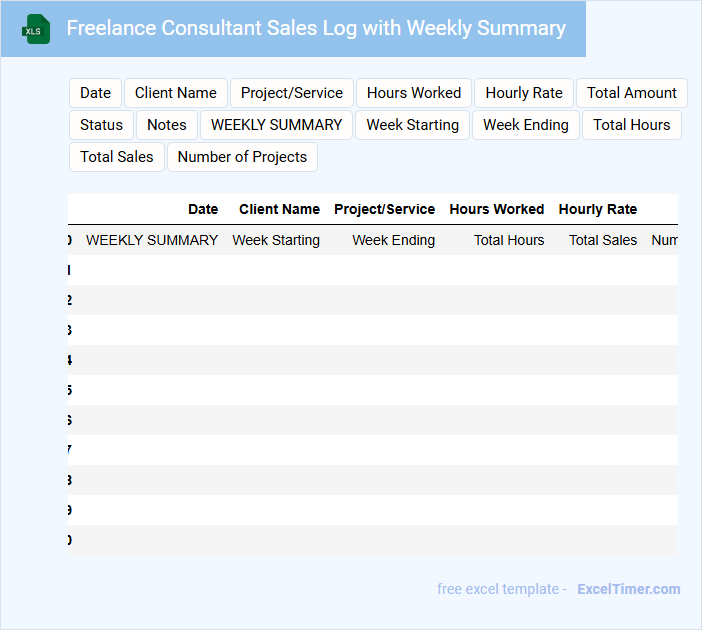Image resolution: width=702 pixels, height=630 pixels.
Task: Select the Total Sales table cell
Action: point(603,240)
